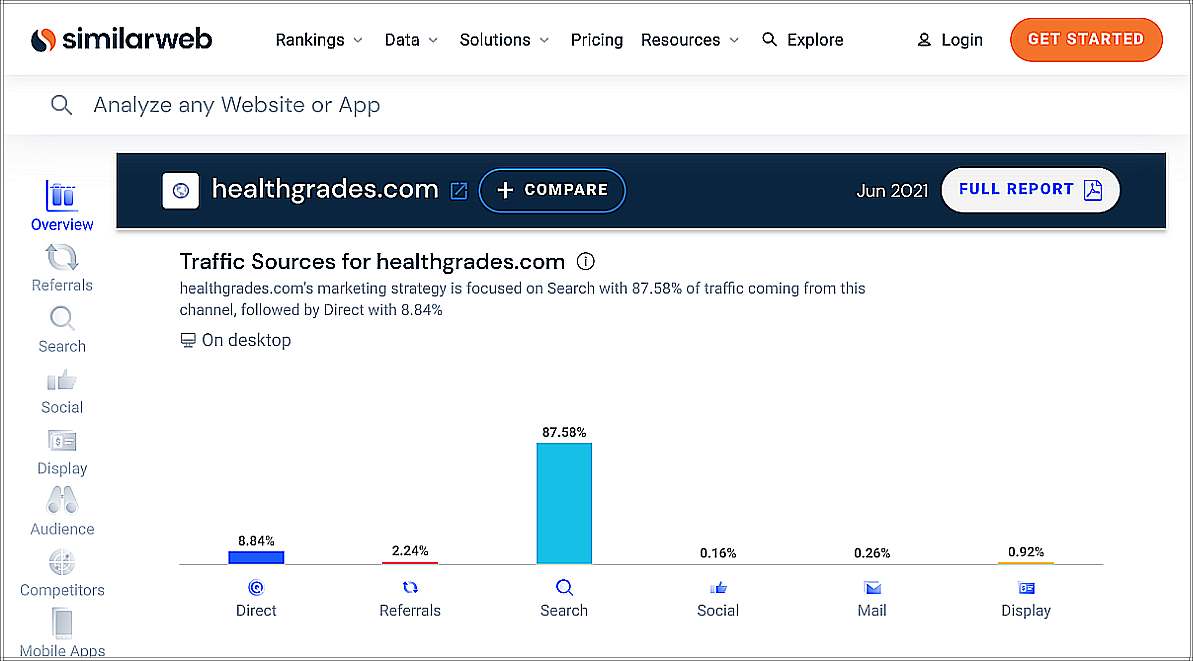Expand the Data dropdown menu

[x=411, y=40]
